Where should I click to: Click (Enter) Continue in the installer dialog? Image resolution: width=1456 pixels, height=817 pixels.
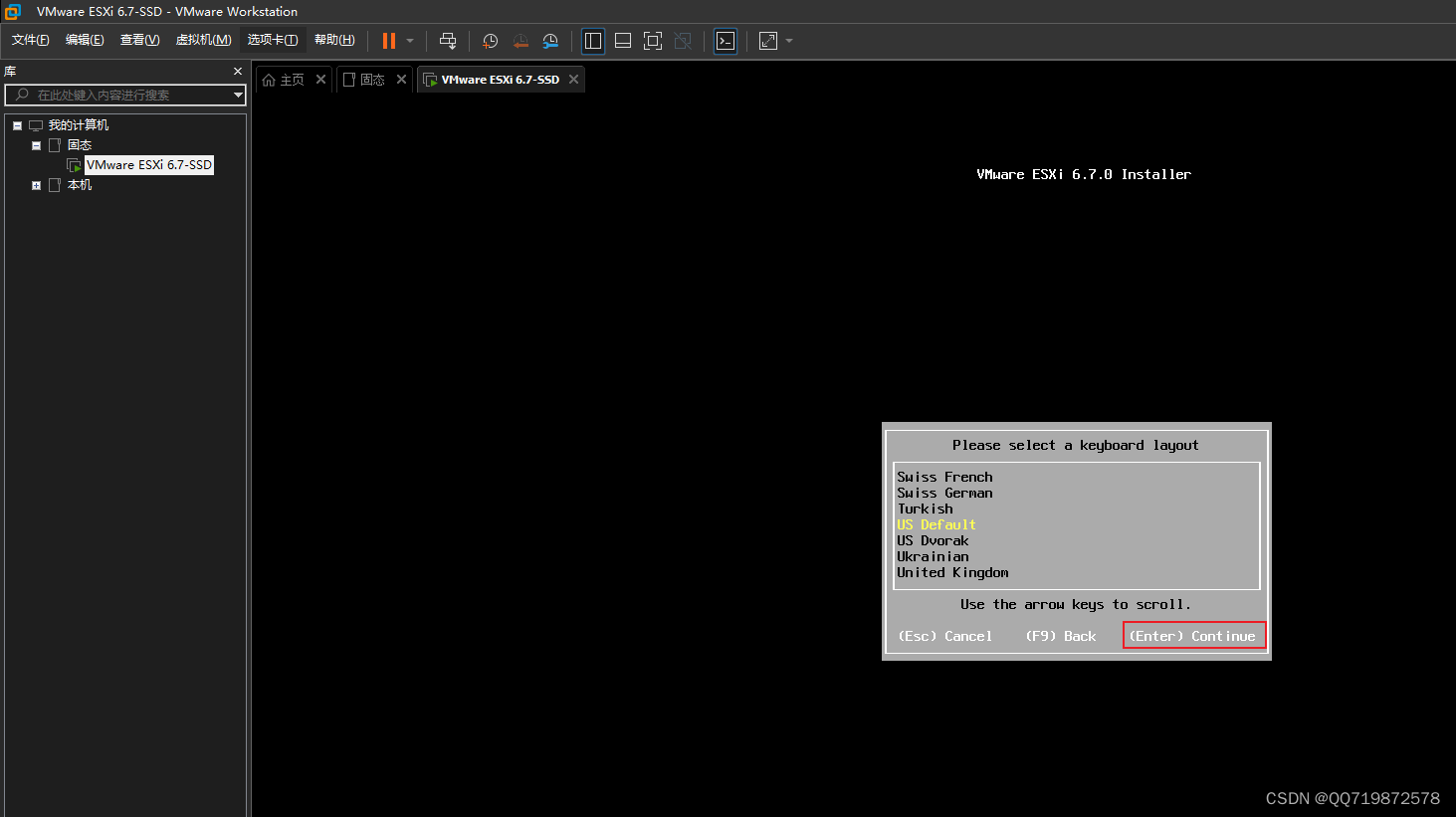(x=1192, y=637)
